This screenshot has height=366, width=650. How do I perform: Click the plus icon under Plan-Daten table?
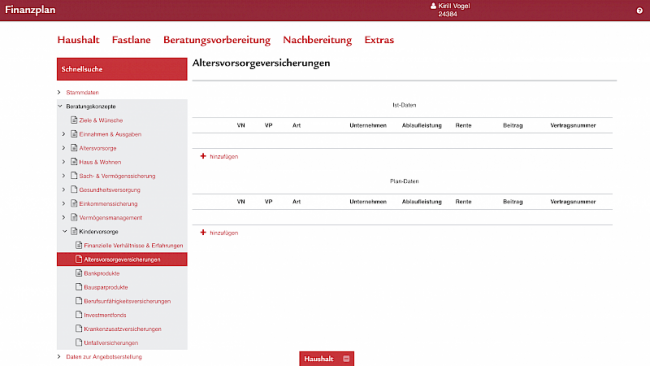(203, 233)
